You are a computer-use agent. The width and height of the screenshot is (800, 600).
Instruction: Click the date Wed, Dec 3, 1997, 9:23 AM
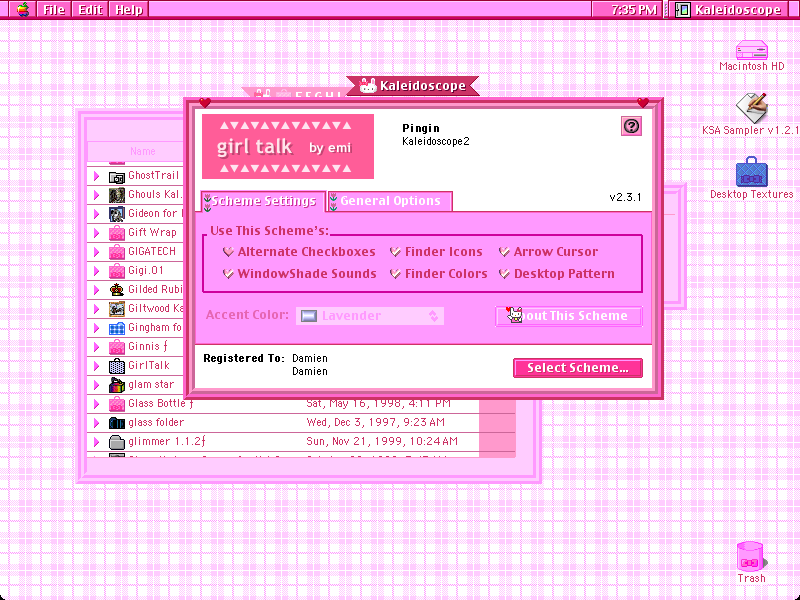[376, 422]
